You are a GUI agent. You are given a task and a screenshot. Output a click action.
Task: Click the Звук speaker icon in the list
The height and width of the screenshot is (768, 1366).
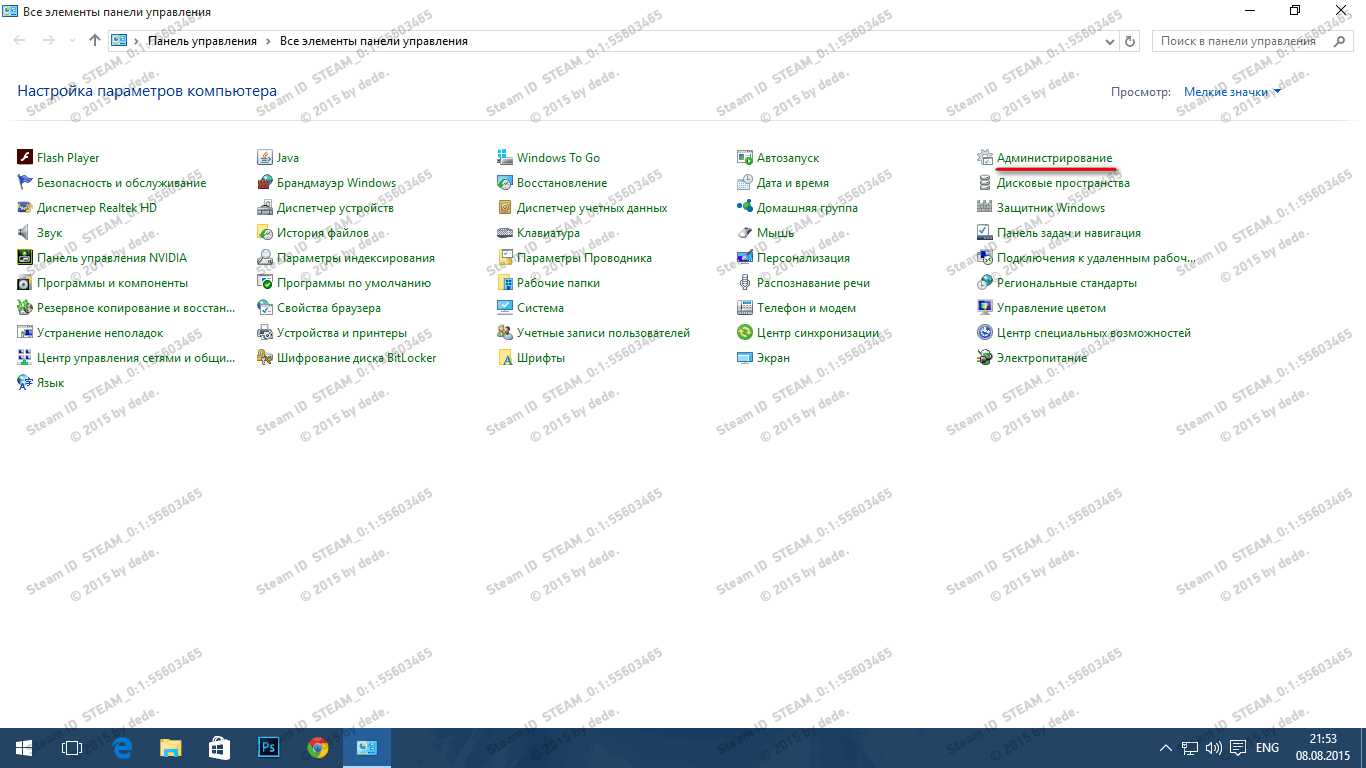(x=26, y=233)
